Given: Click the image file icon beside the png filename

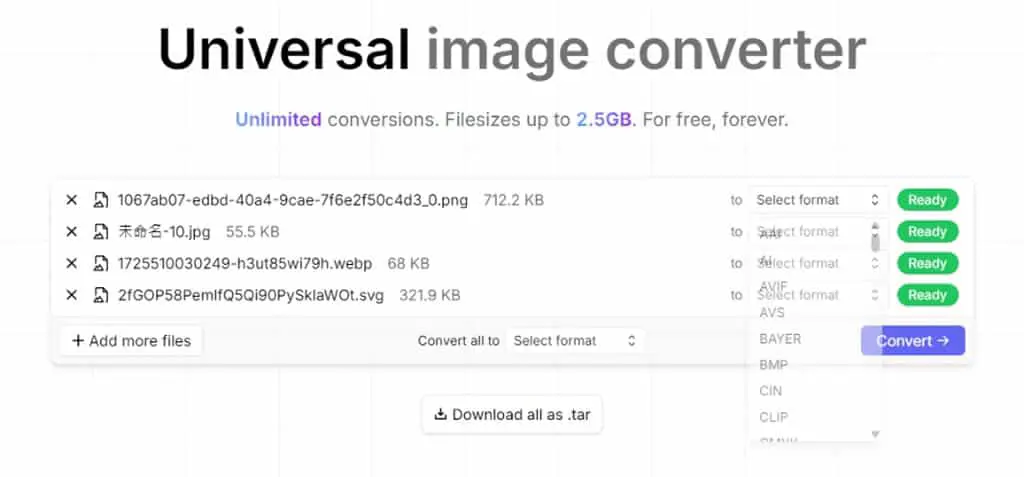Looking at the screenshot, I should click(101, 200).
